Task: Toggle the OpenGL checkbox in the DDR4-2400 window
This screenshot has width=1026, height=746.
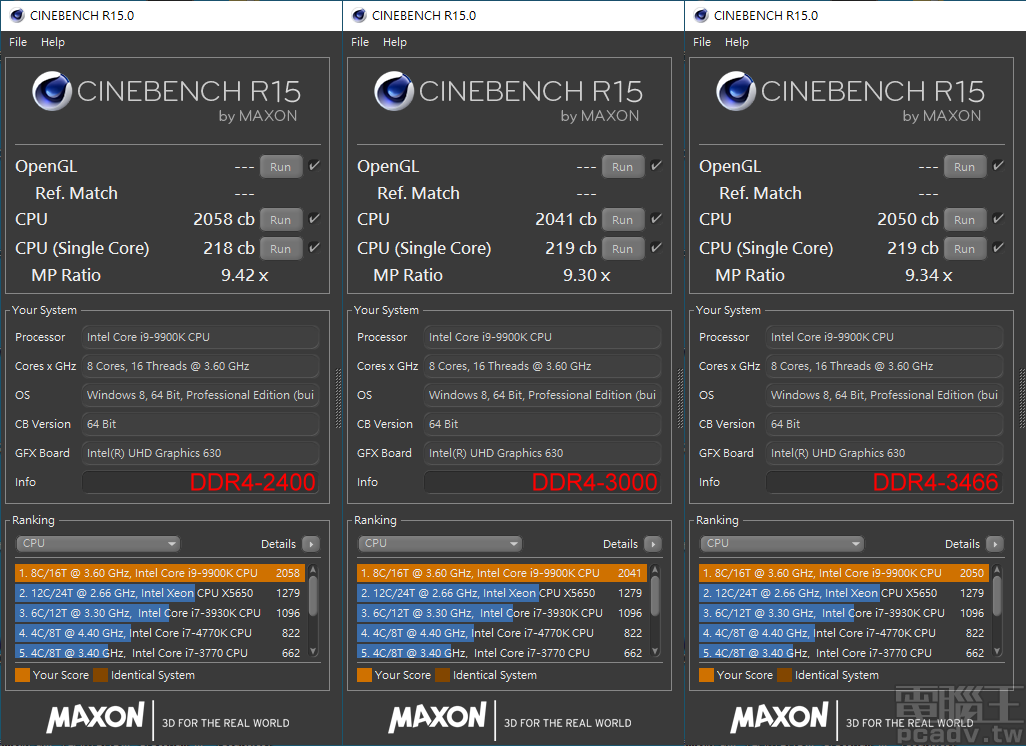Action: (x=313, y=165)
